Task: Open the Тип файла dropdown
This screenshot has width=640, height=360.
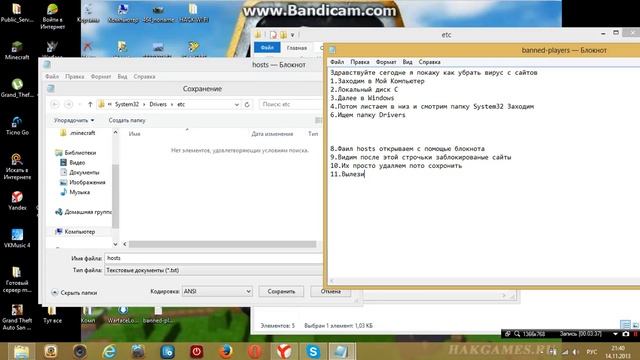Action: 213,270
